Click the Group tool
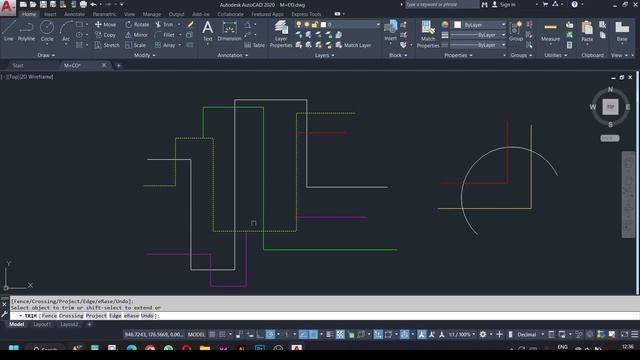Viewport: 640px width, 360px height. click(x=516, y=31)
